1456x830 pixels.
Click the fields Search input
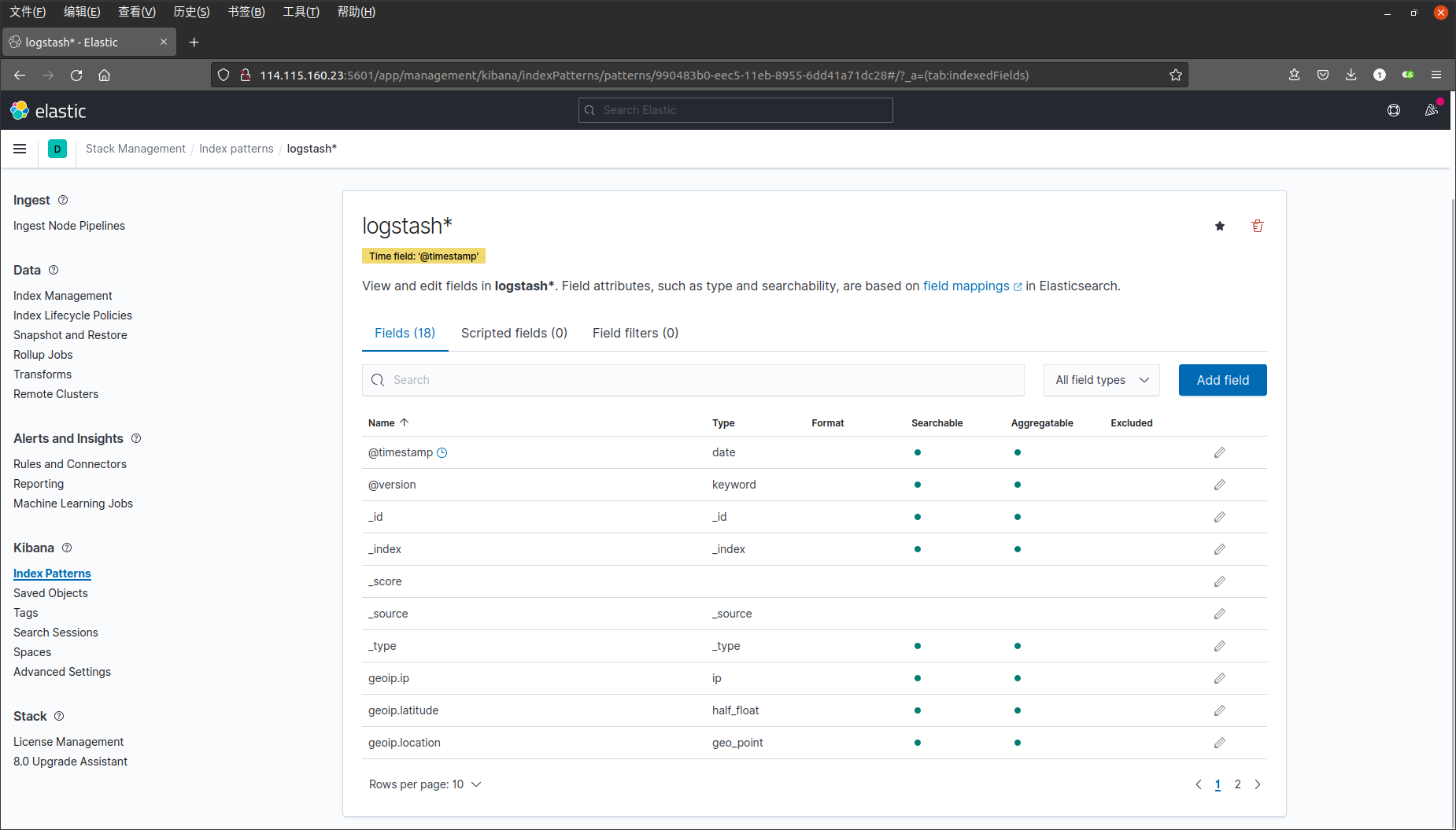tap(693, 380)
